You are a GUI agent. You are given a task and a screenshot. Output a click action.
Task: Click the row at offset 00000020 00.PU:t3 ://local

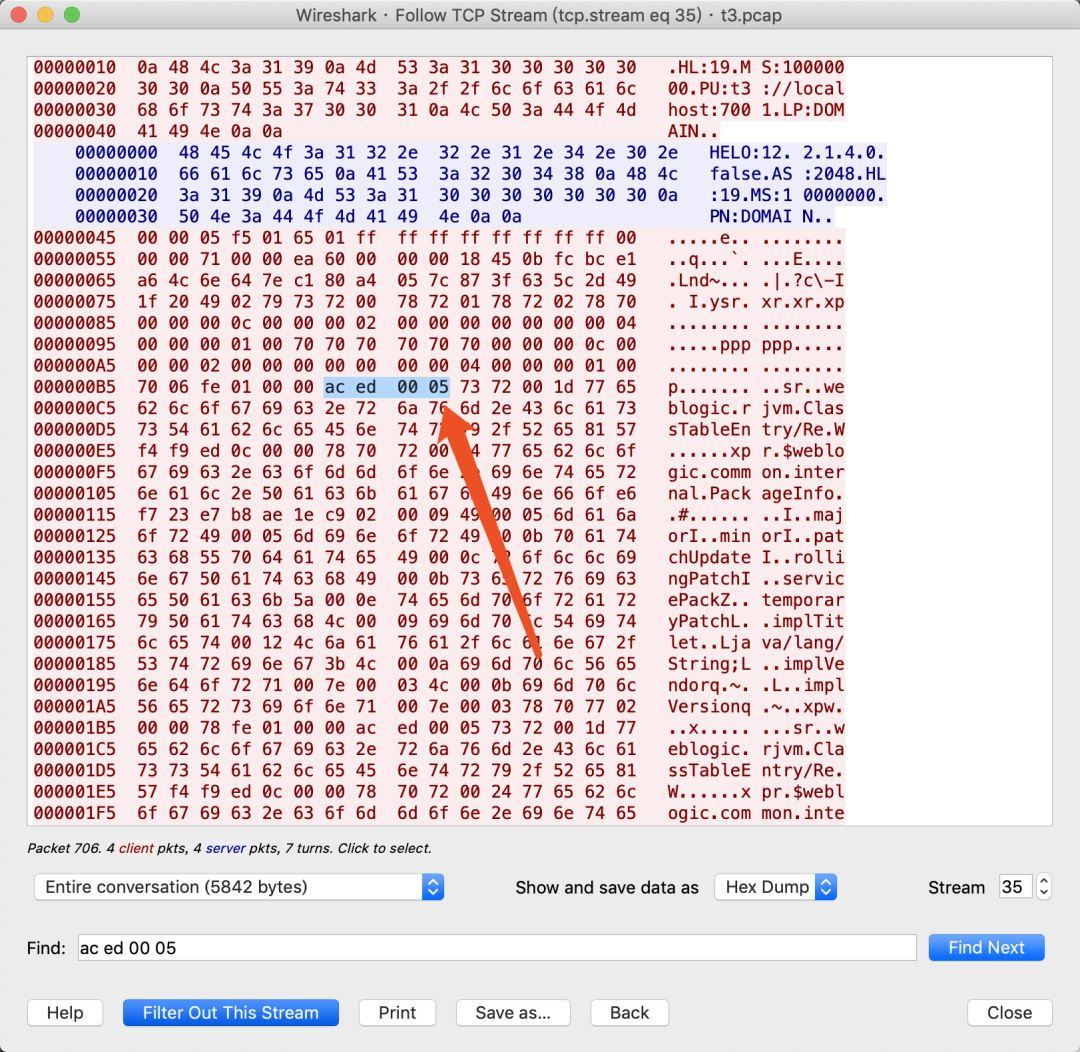(x=439, y=88)
